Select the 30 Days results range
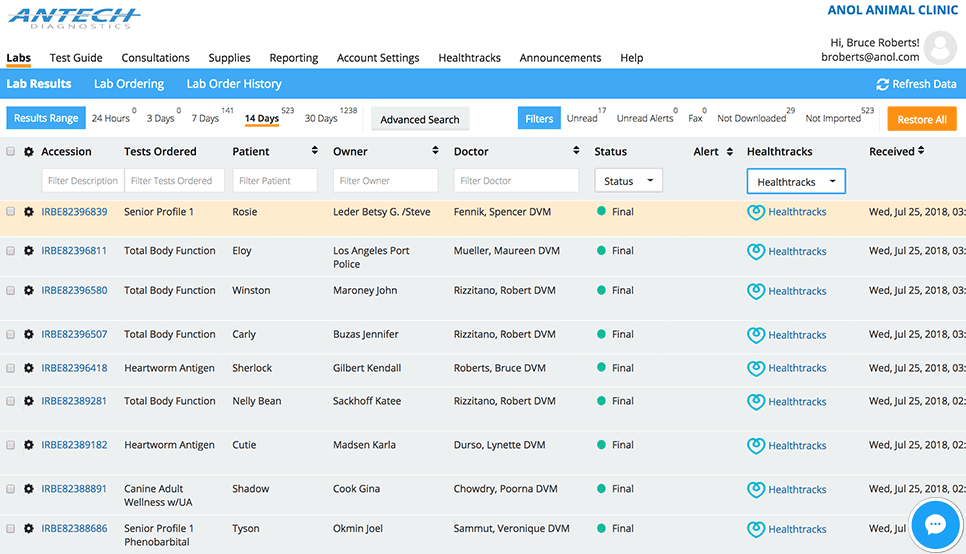The width and height of the screenshot is (966, 554). tap(321, 119)
